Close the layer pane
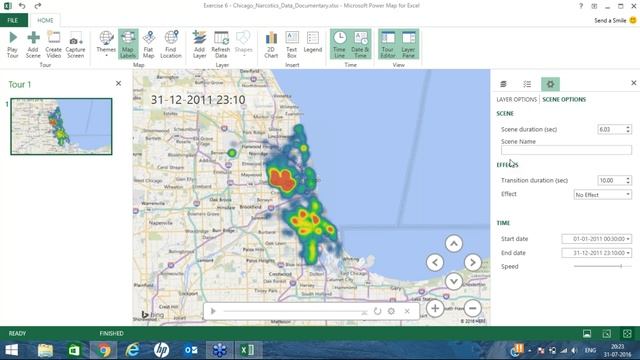640x360 pixels. click(633, 83)
